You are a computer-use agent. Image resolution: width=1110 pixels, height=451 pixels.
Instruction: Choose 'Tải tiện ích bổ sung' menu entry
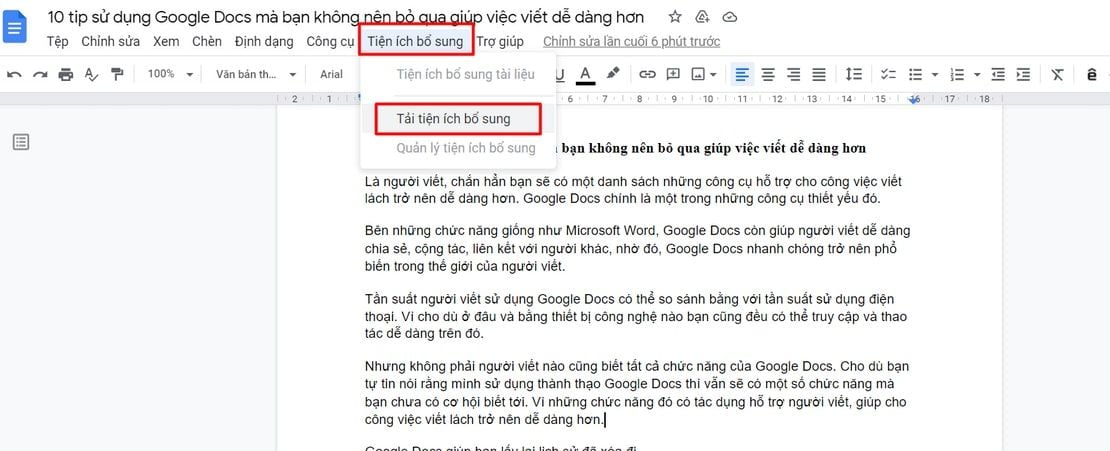coord(453,118)
